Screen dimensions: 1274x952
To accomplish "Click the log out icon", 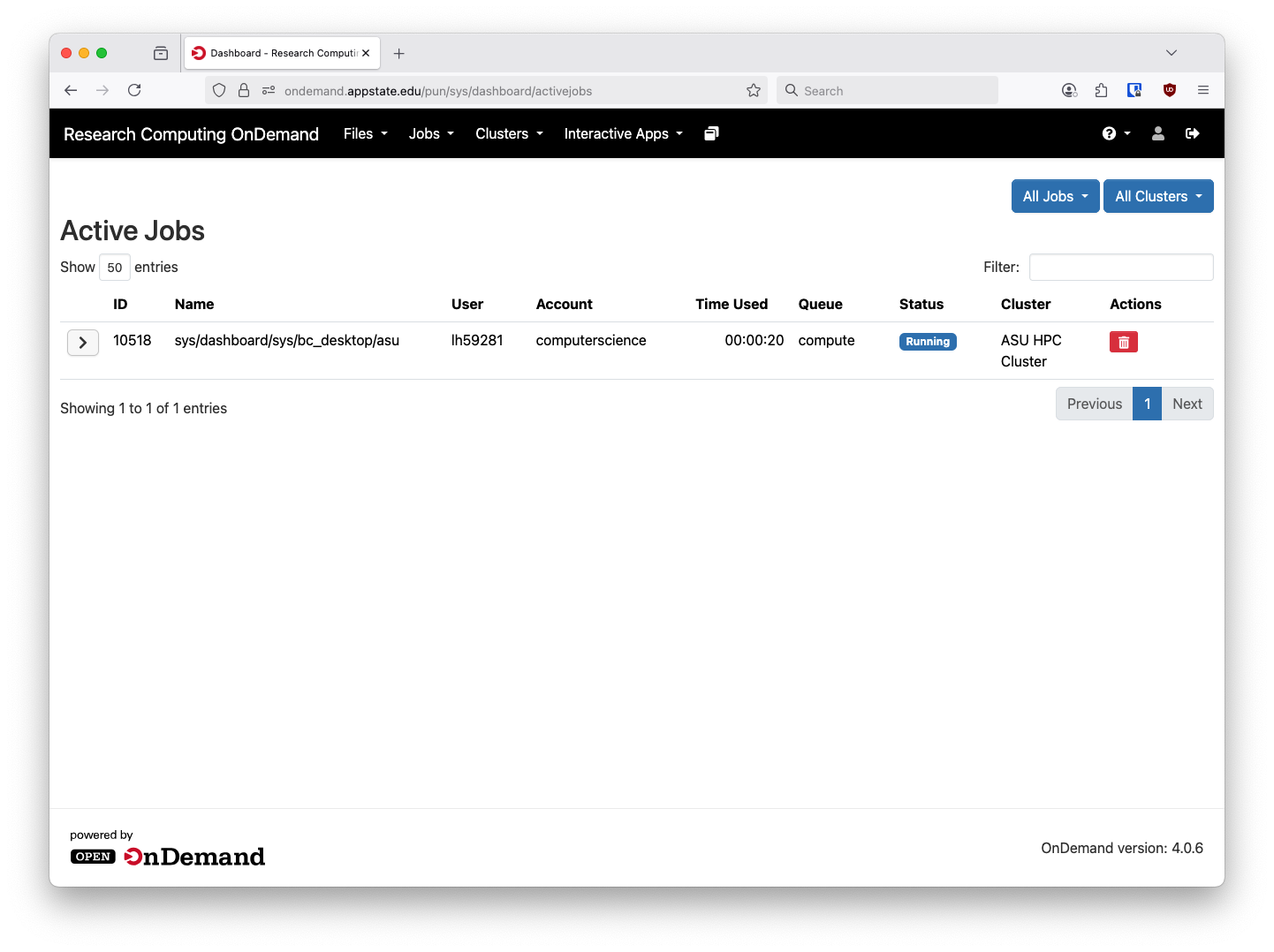I will pyautogui.click(x=1192, y=133).
